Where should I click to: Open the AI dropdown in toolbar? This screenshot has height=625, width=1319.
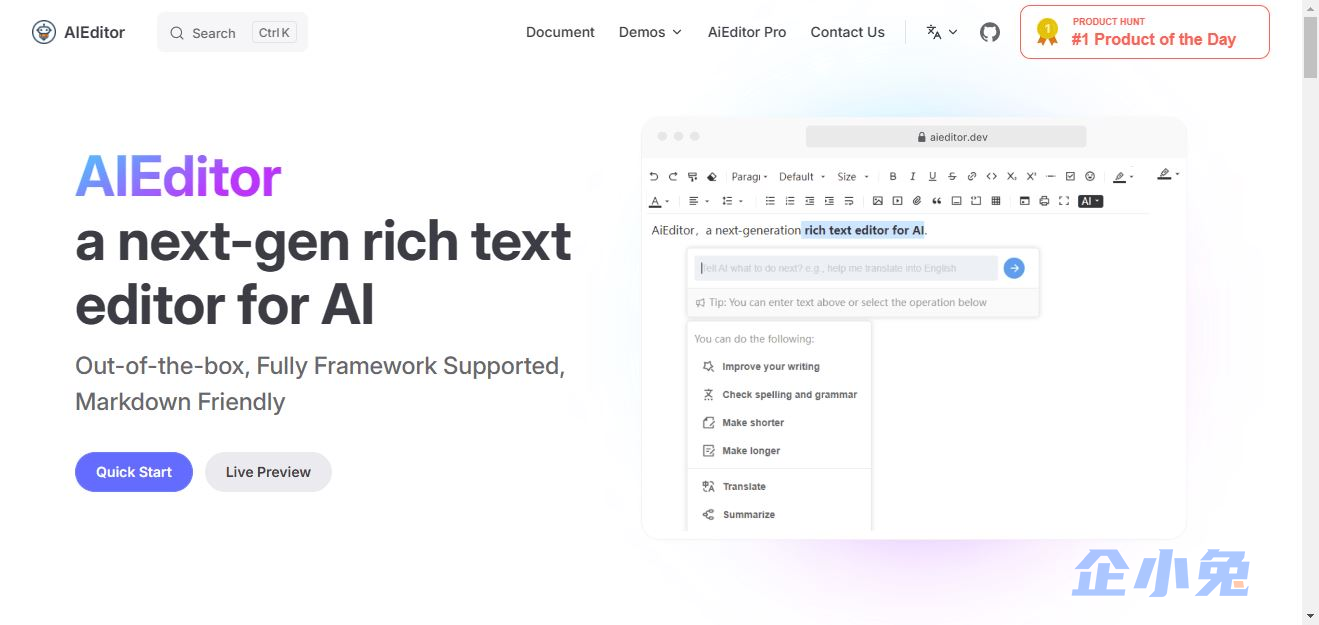[1090, 201]
